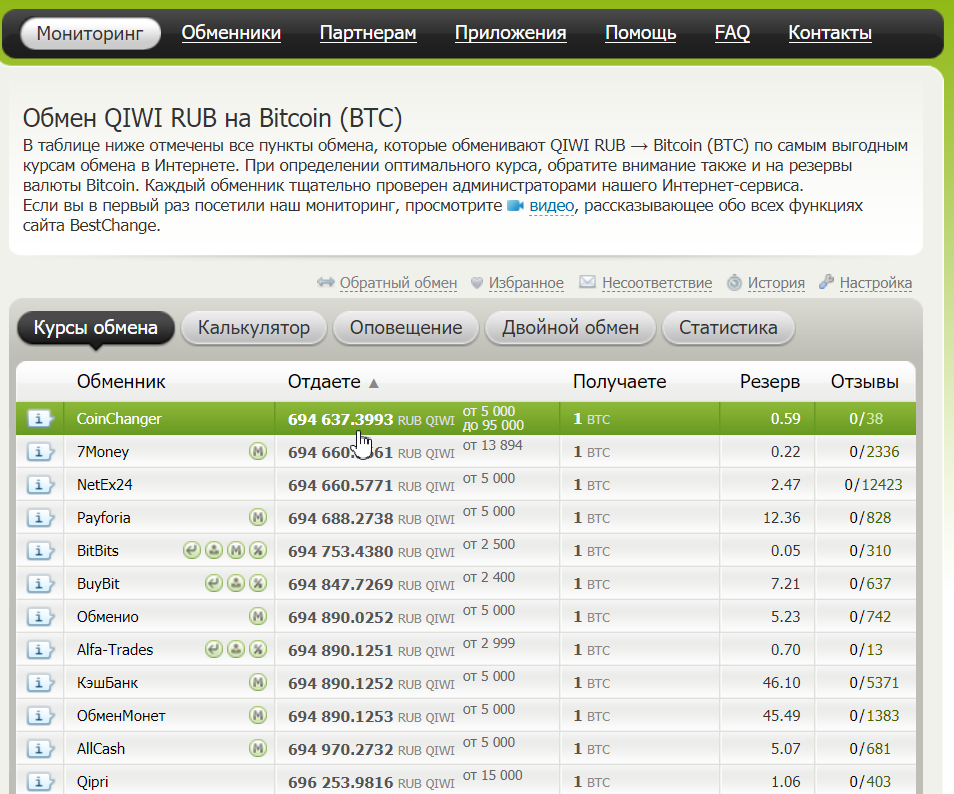Screen dimensions: 954x794
Task: Click the percent badge in the BitBits row
Action: (x=258, y=551)
